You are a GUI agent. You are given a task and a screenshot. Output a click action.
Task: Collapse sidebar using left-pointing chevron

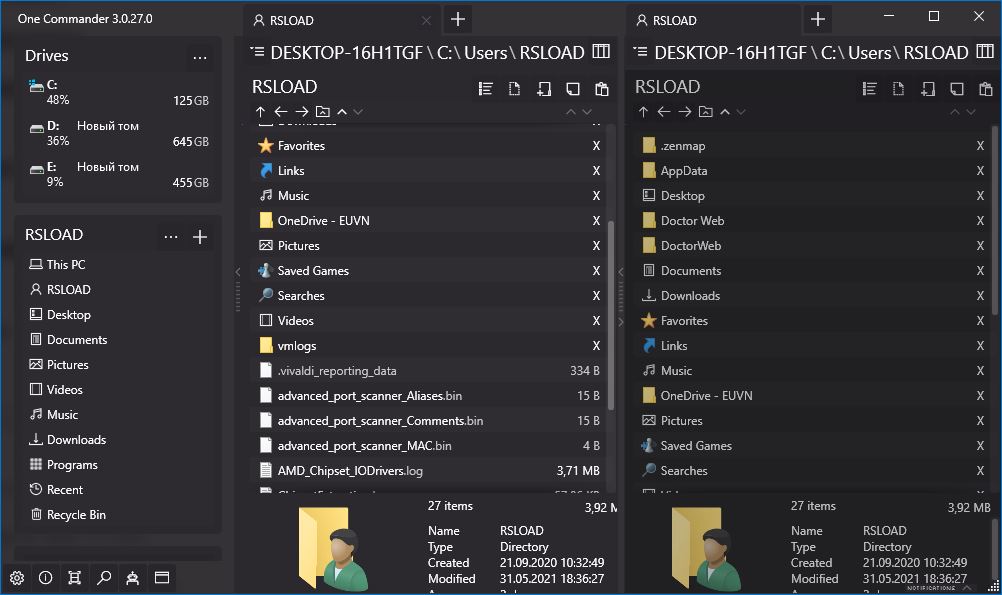pyautogui.click(x=238, y=271)
